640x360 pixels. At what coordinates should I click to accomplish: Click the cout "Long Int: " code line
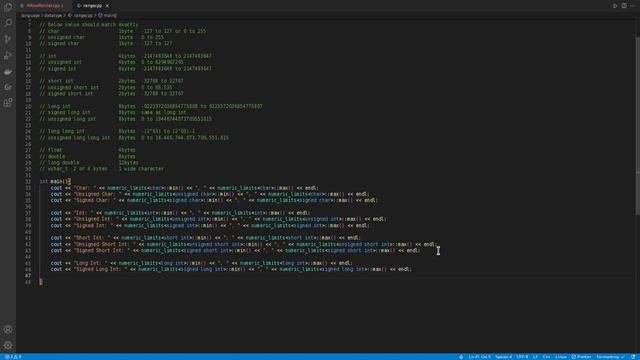point(202,263)
